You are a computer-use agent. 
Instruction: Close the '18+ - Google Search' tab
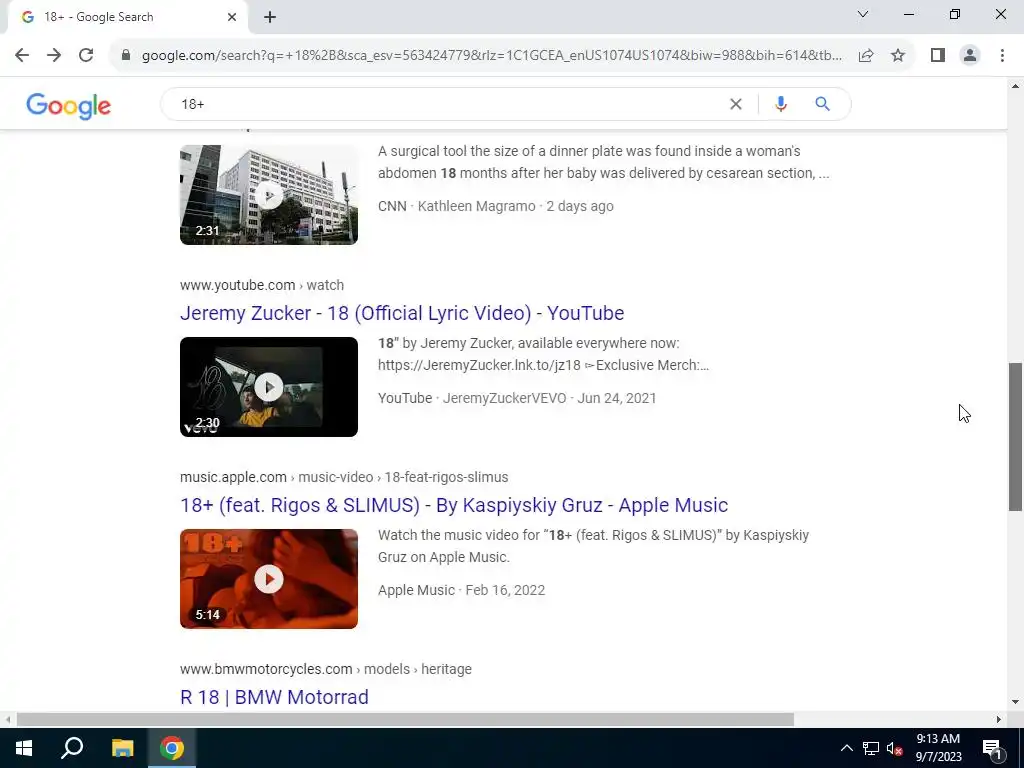232,17
